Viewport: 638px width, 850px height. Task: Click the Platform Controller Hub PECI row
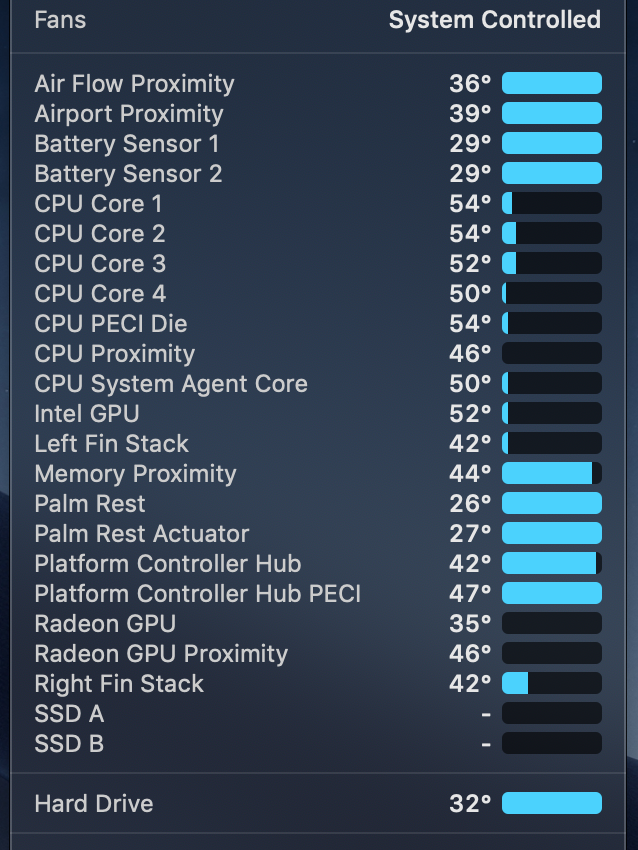[x=318, y=594]
